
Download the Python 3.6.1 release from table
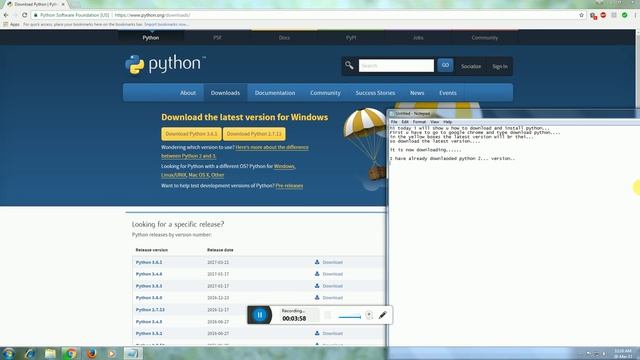(329, 262)
